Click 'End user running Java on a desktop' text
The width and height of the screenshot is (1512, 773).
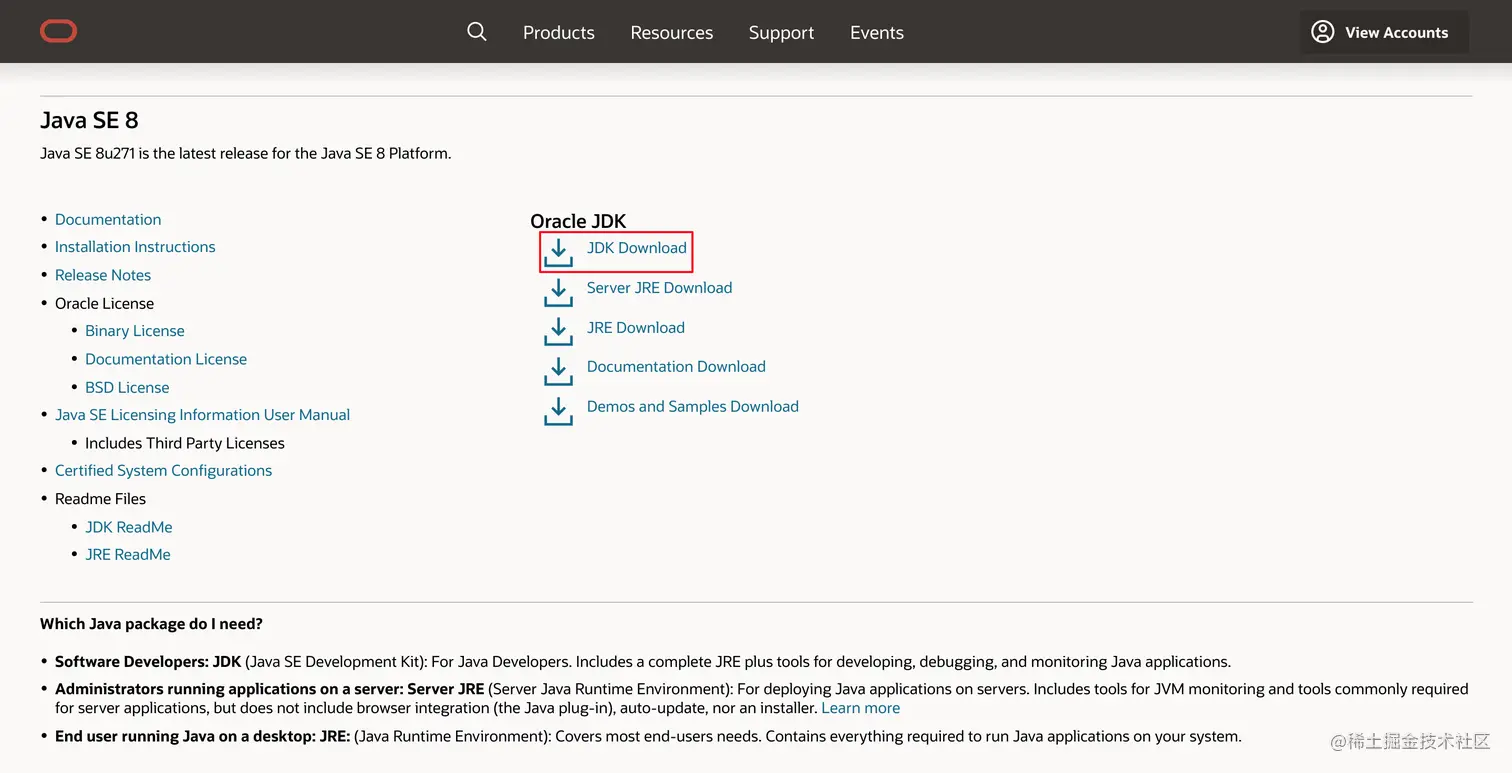[184, 736]
